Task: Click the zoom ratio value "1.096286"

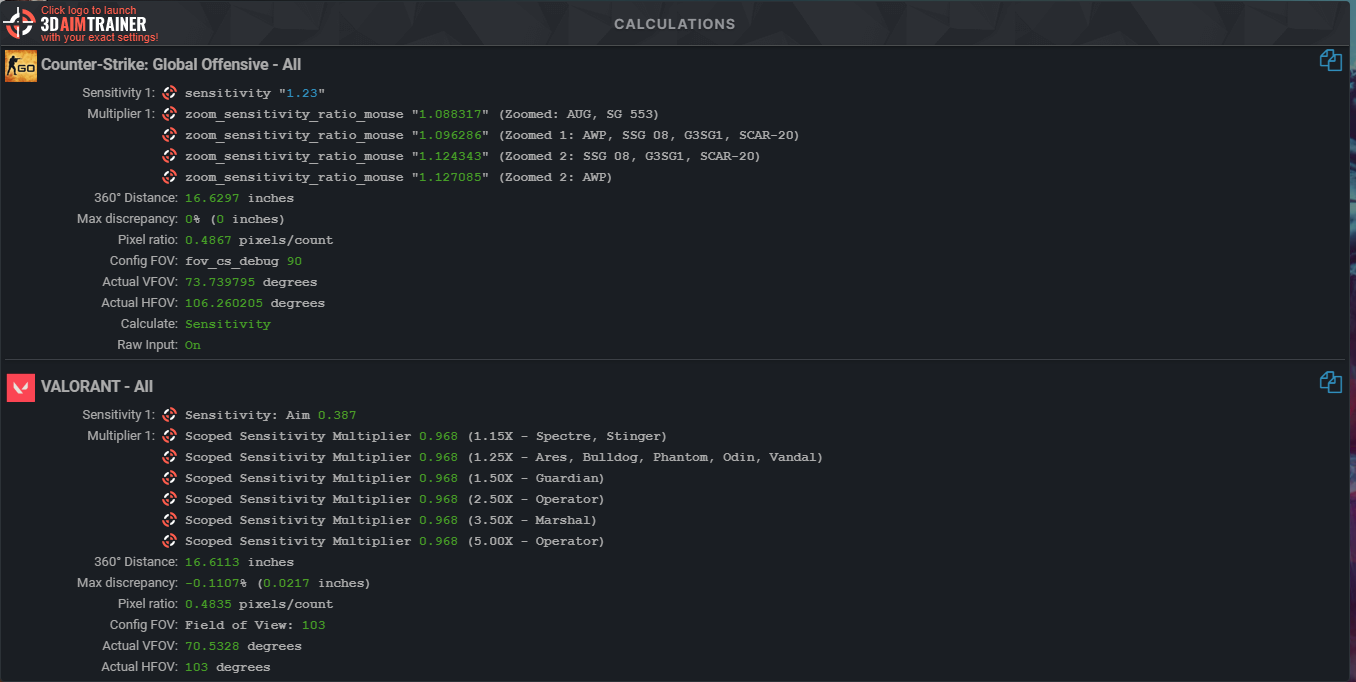Action: pos(450,135)
